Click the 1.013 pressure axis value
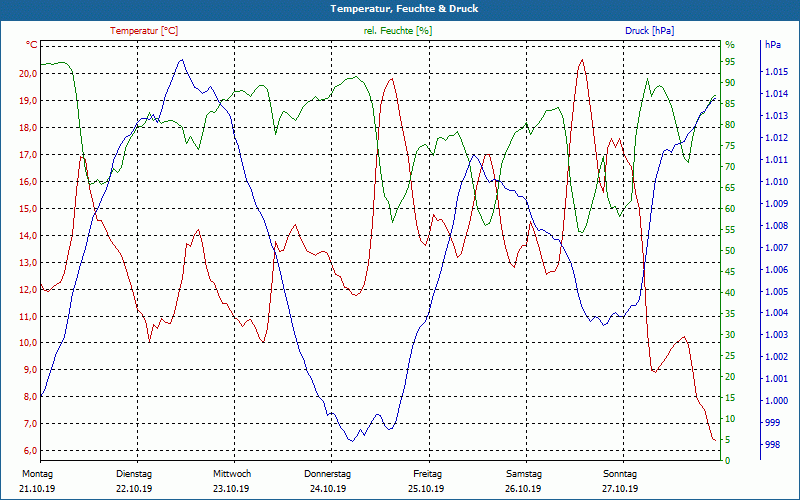Image resolution: width=800 pixels, height=500 pixels. [777, 116]
